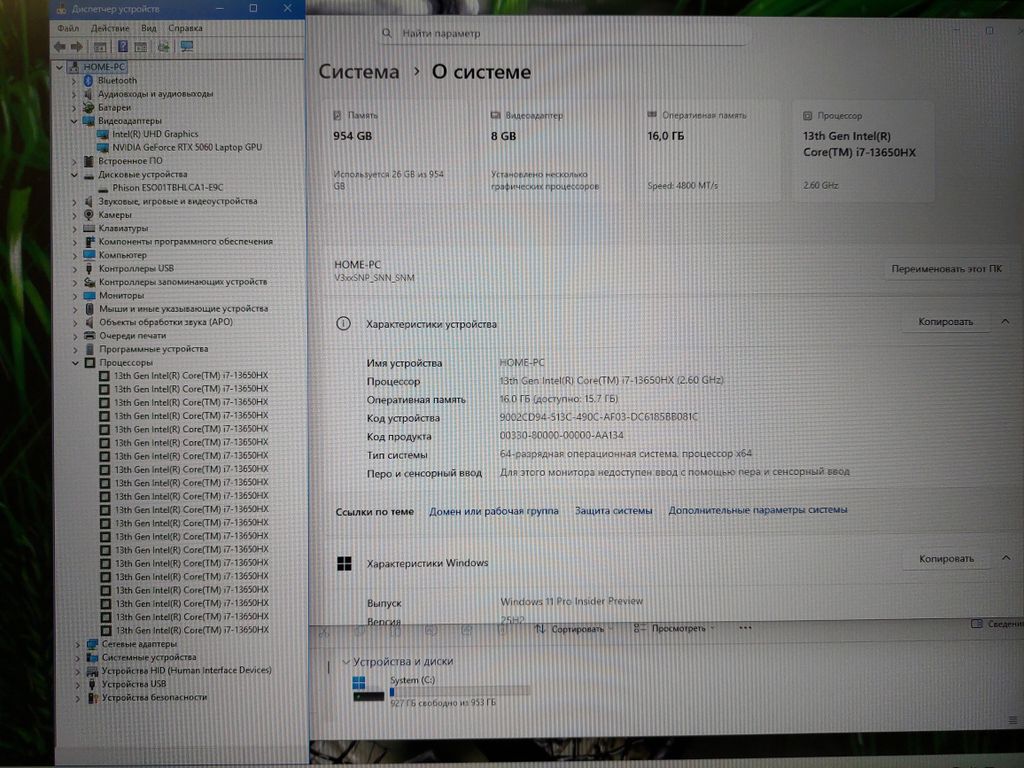Viewport: 1024px width, 768px height.
Task: Expand the Клавиатуры category
Action: [x=75, y=228]
